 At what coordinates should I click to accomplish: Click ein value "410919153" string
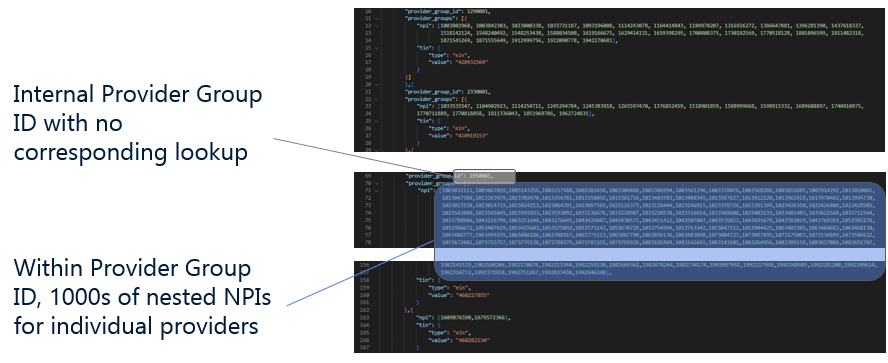tap(472, 135)
